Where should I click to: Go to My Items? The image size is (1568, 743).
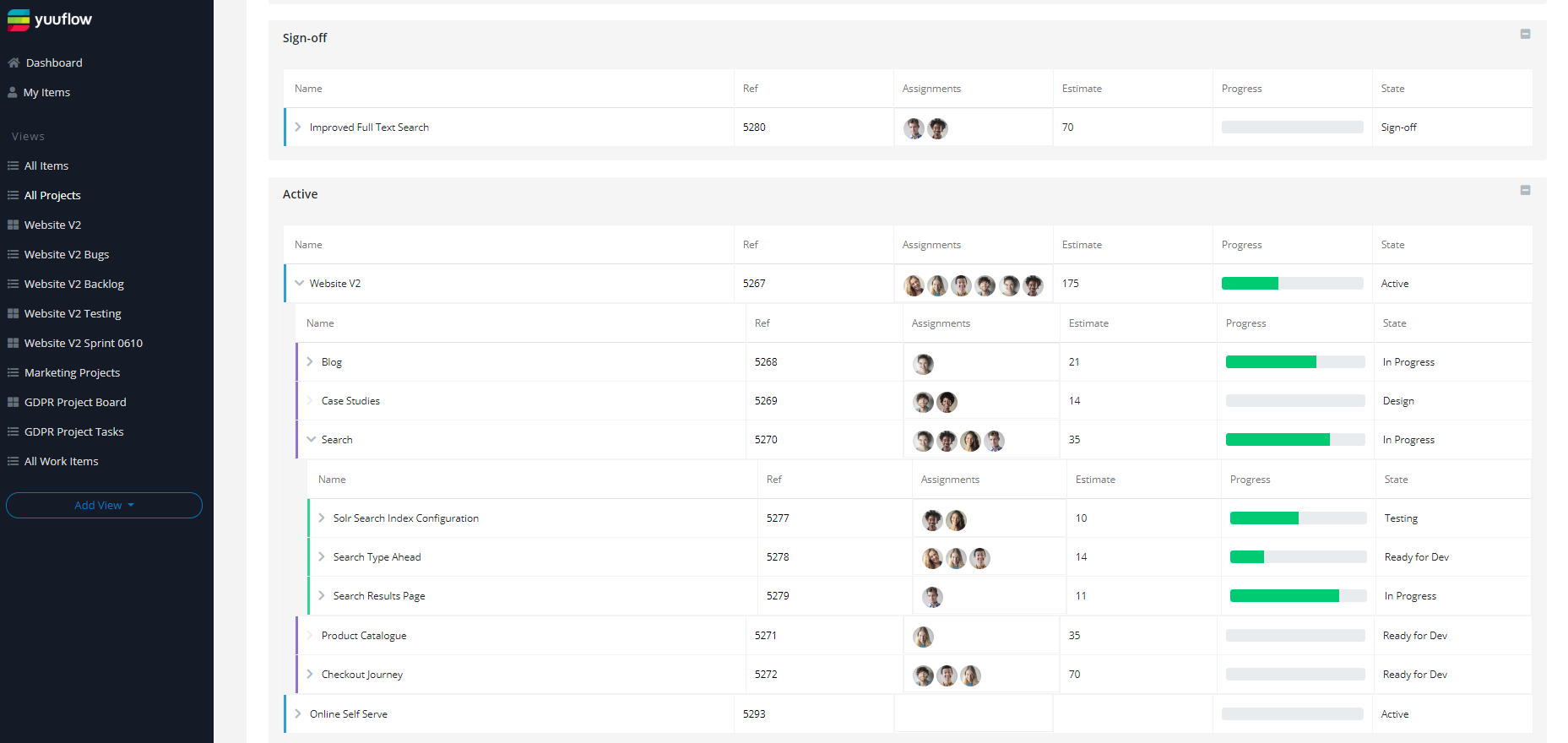(x=46, y=92)
